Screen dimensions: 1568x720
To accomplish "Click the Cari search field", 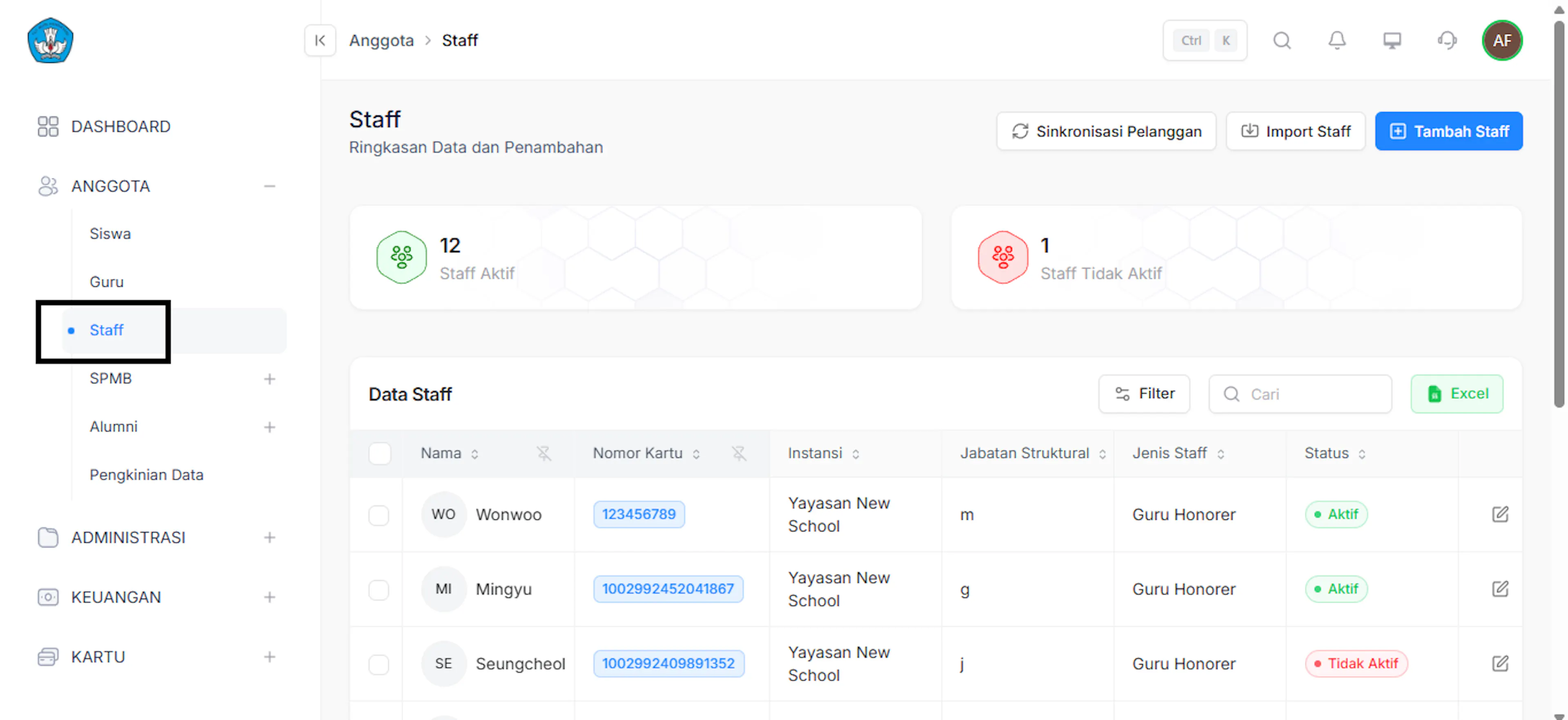I will point(1300,394).
